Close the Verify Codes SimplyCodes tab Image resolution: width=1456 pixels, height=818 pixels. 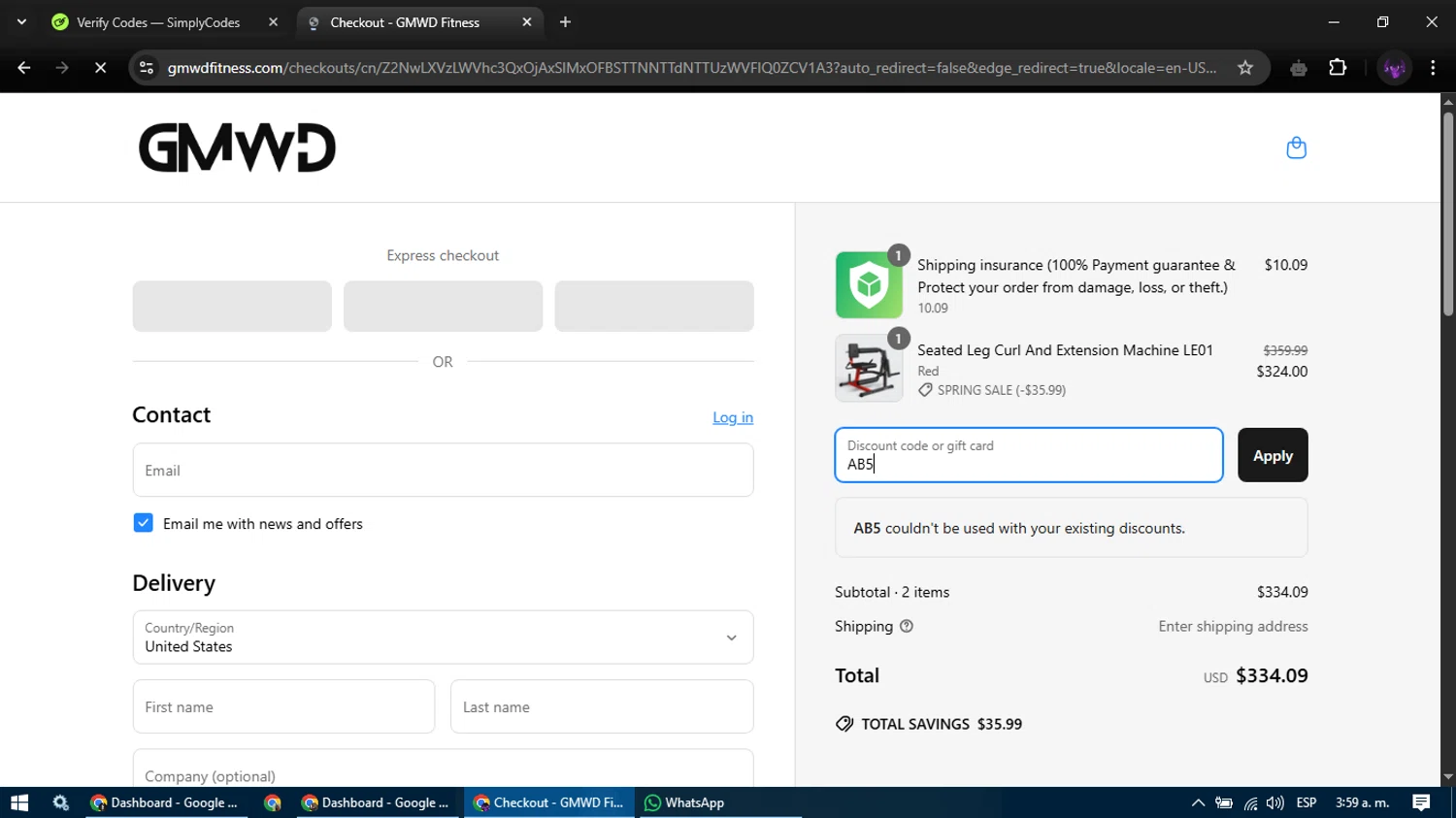(x=273, y=21)
